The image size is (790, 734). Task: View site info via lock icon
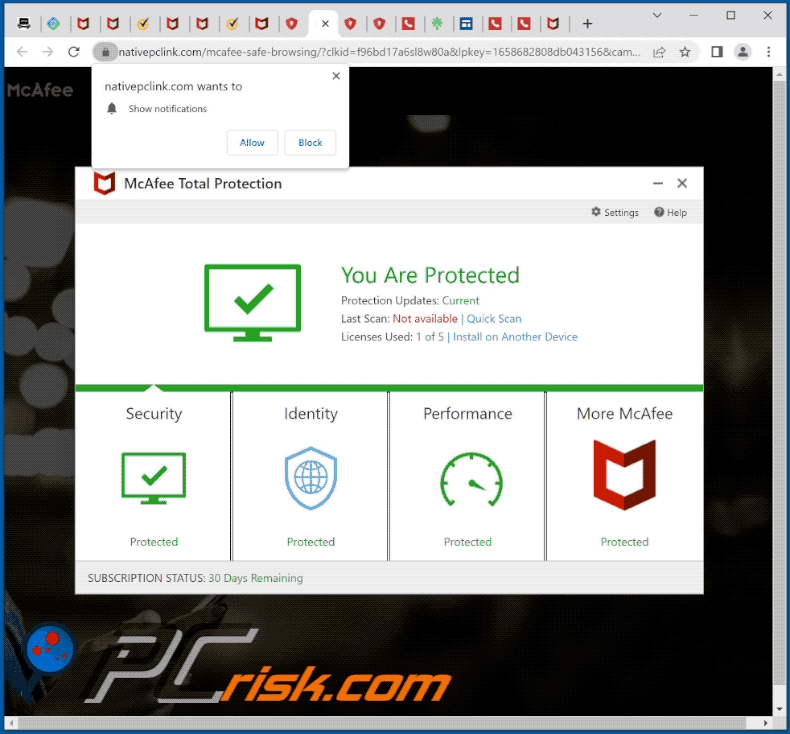pos(105,52)
